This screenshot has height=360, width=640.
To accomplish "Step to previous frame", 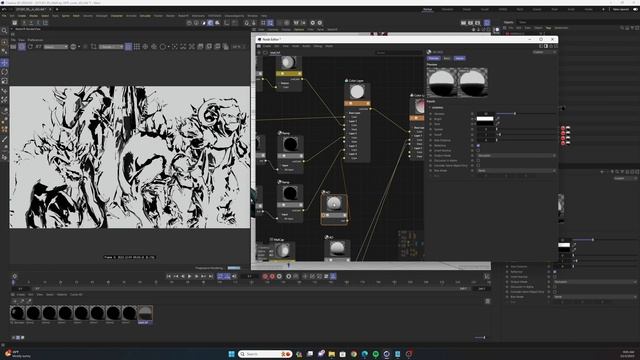I will click(x=182, y=276).
